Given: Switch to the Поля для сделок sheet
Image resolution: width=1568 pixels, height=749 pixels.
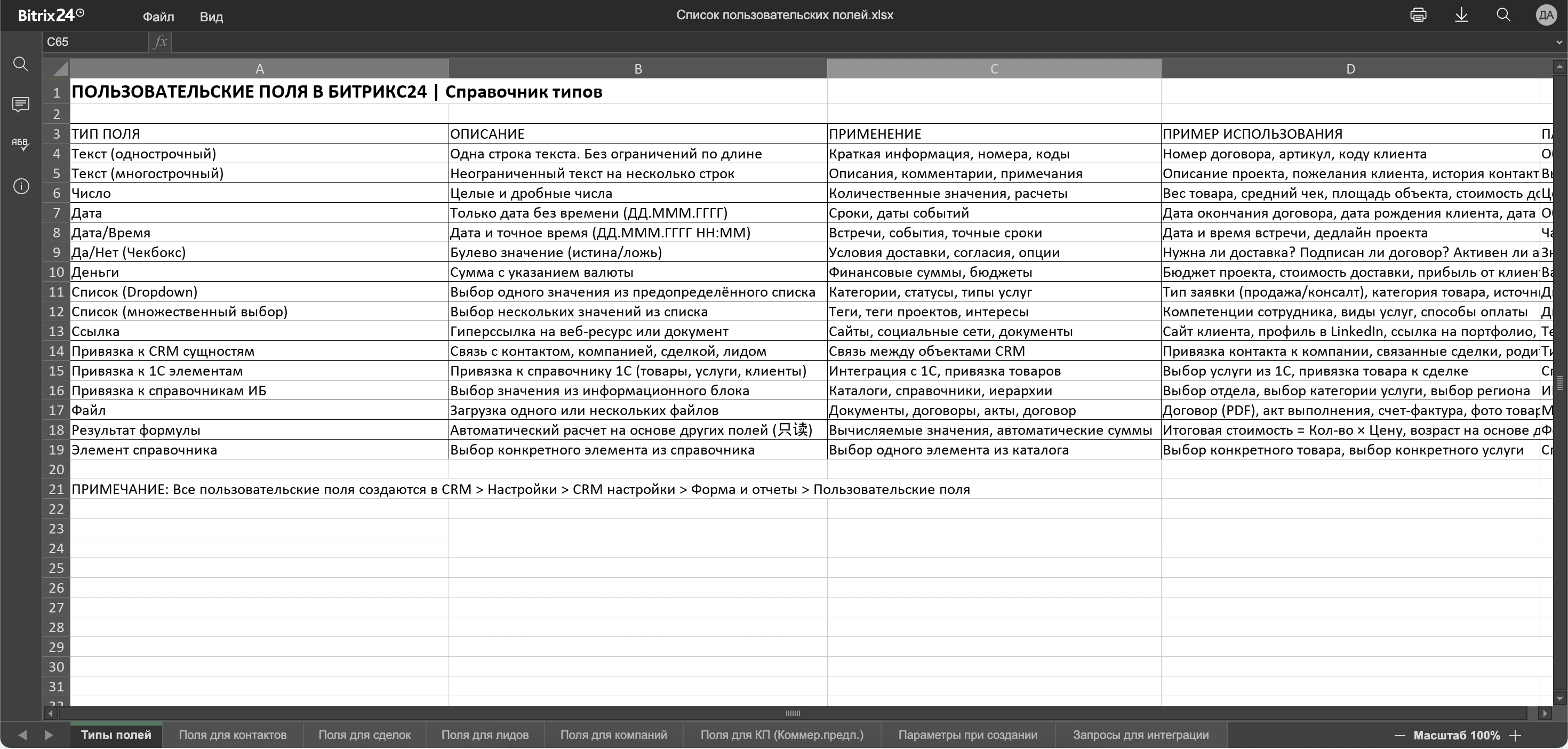Looking at the screenshot, I should pos(365,735).
